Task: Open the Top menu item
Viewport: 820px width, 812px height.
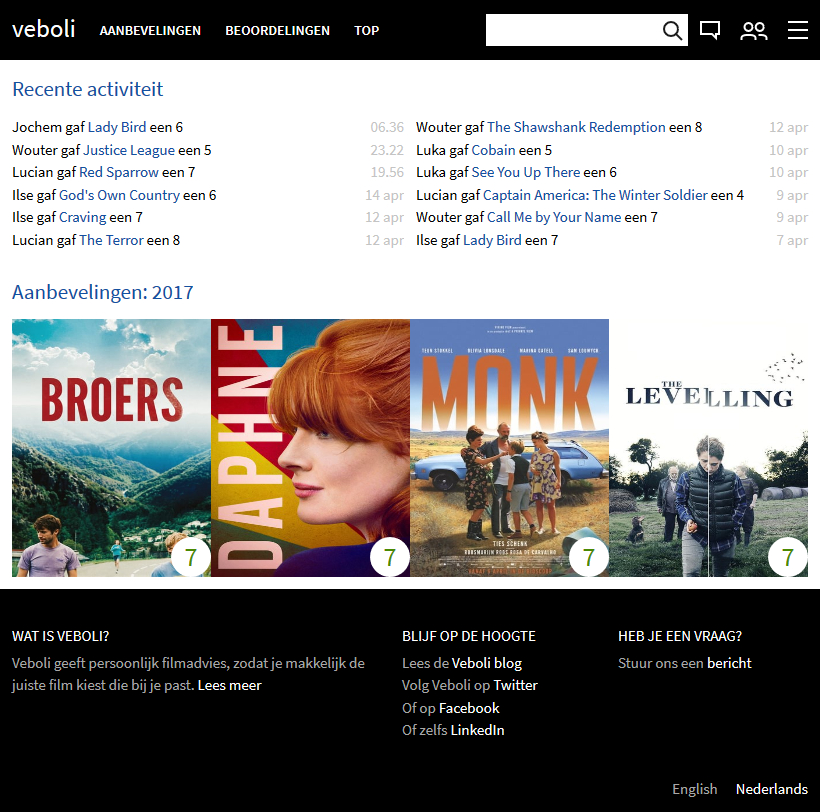Action: [x=367, y=31]
